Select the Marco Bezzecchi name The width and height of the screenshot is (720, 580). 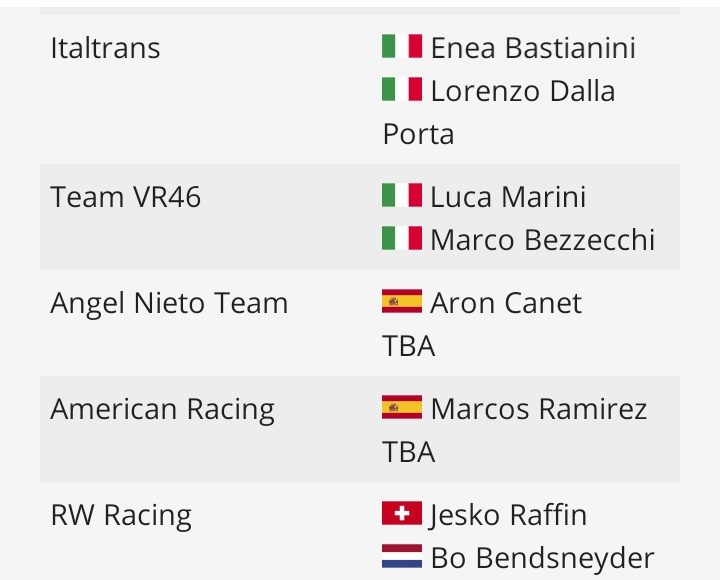[542, 241]
